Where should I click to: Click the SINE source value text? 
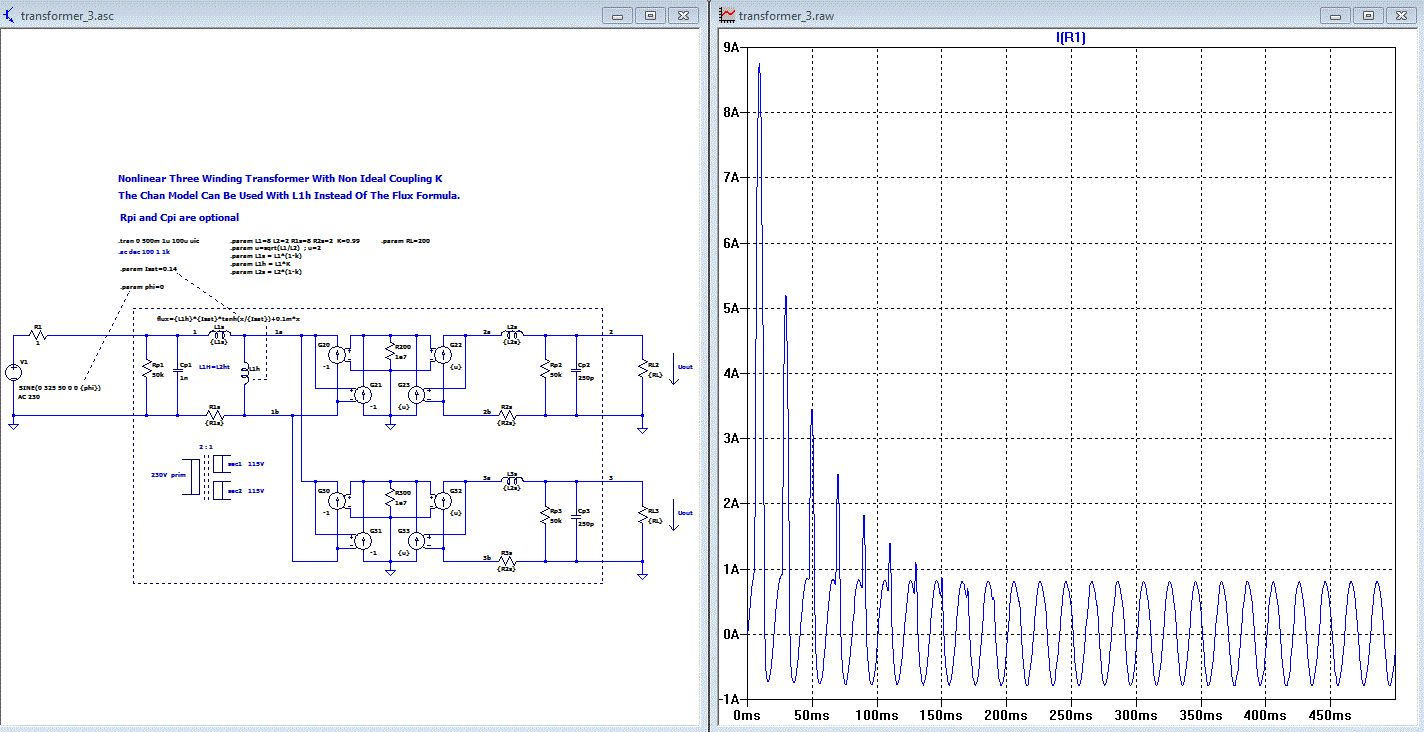click(60, 387)
